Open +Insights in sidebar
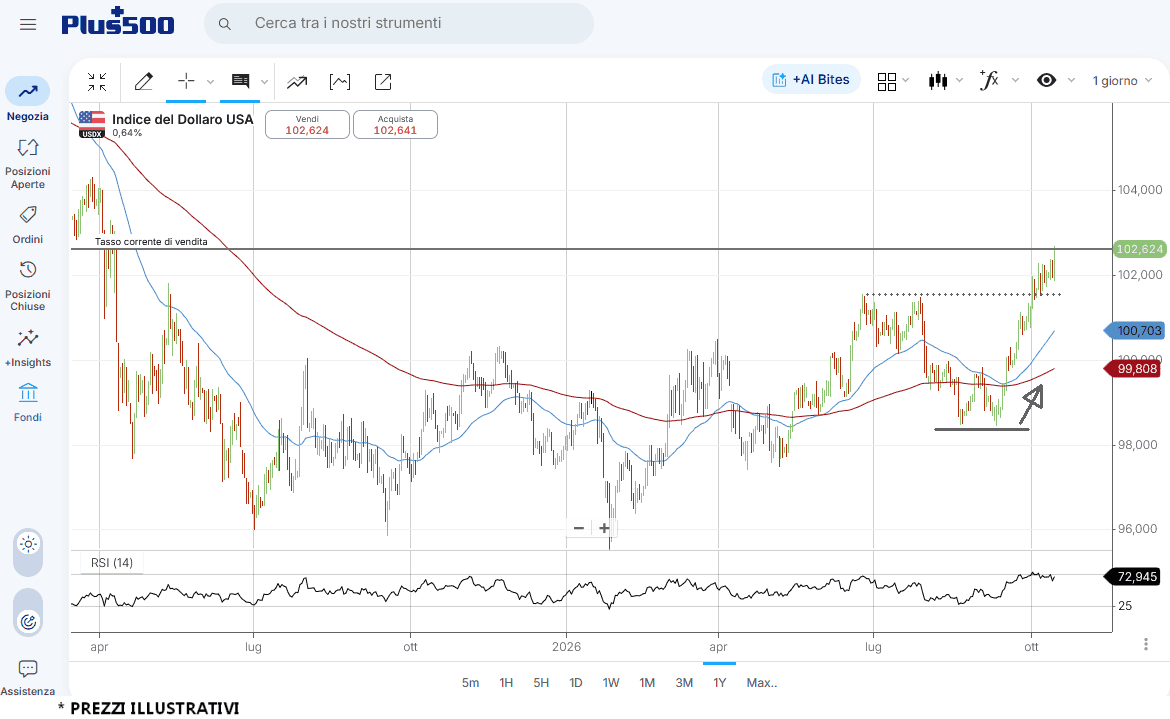This screenshot has width=1170, height=719. point(28,348)
